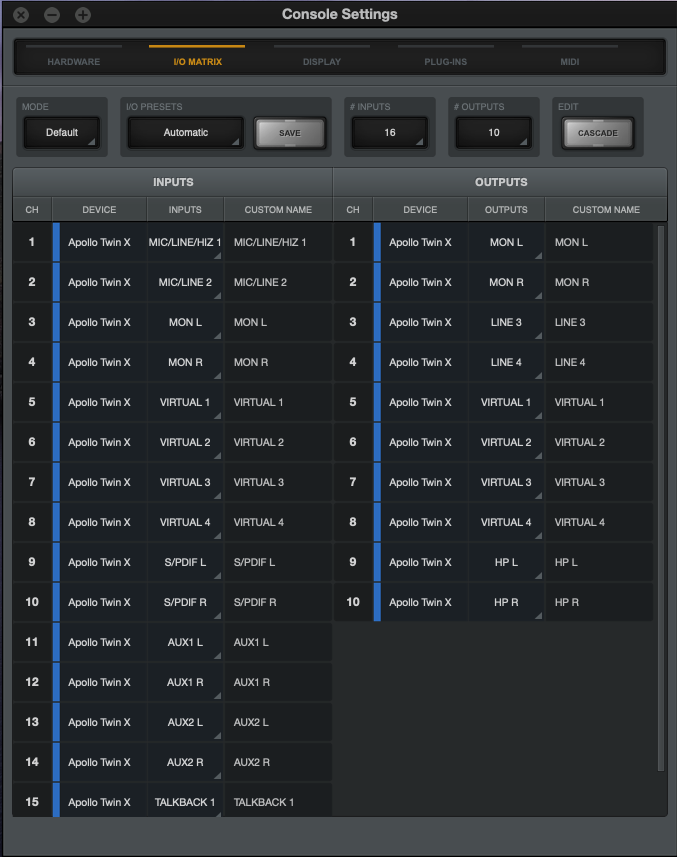This screenshot has height=857, width=677.
Task: Edit output custom name HP L
Action: tap(599, 562)
